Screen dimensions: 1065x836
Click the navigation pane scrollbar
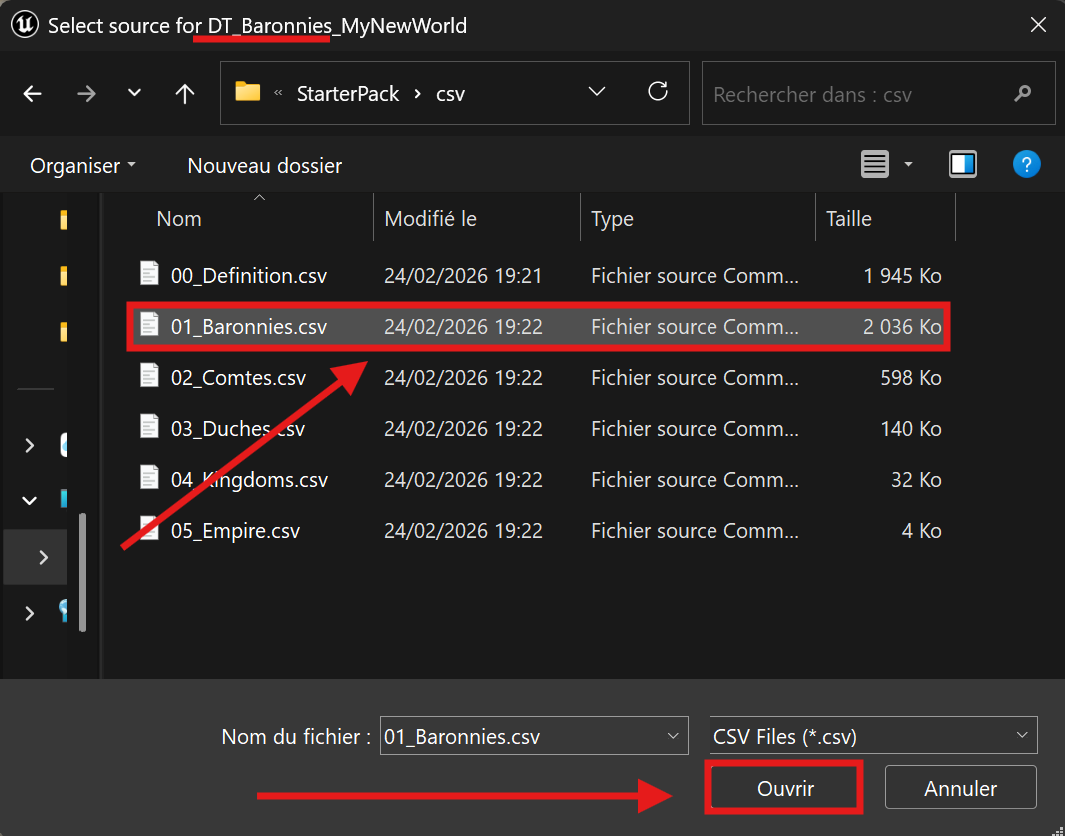point(83,573)
